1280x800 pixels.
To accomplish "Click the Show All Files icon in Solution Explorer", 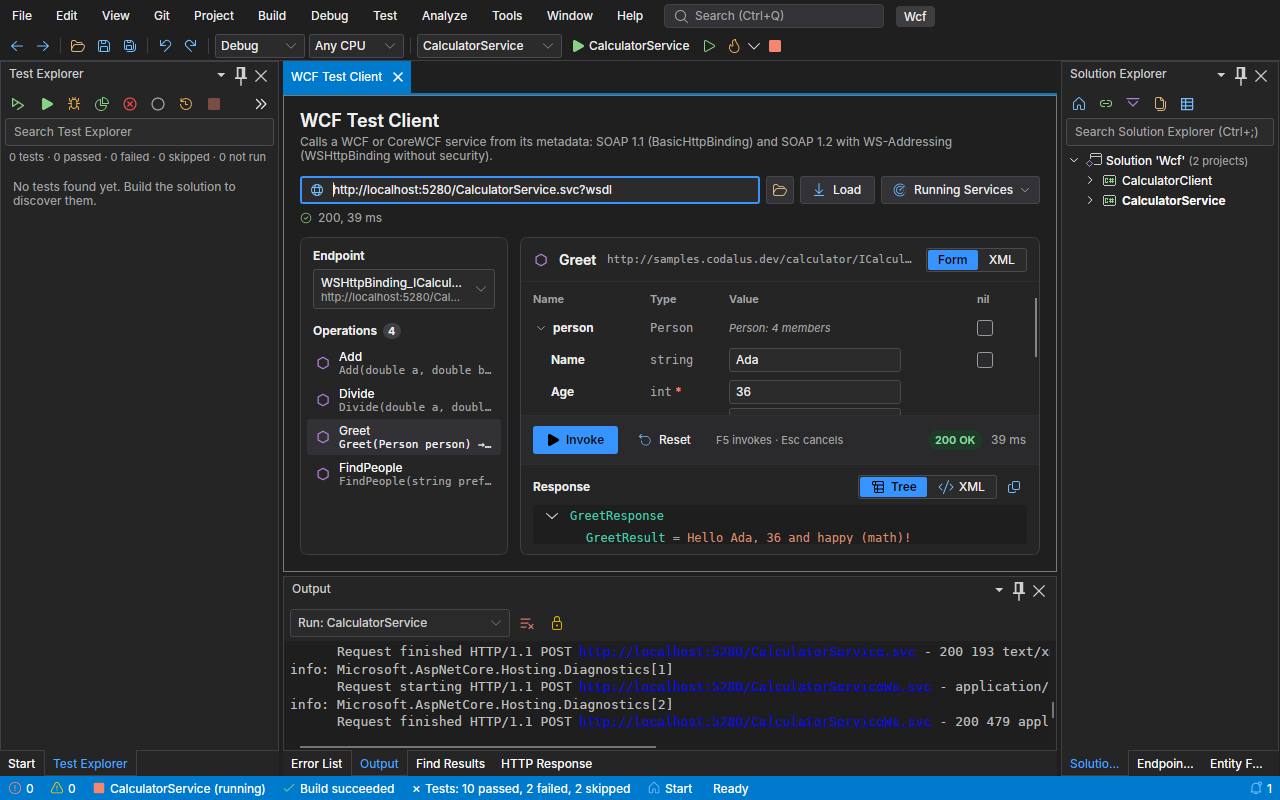I will pos(1160,104).
